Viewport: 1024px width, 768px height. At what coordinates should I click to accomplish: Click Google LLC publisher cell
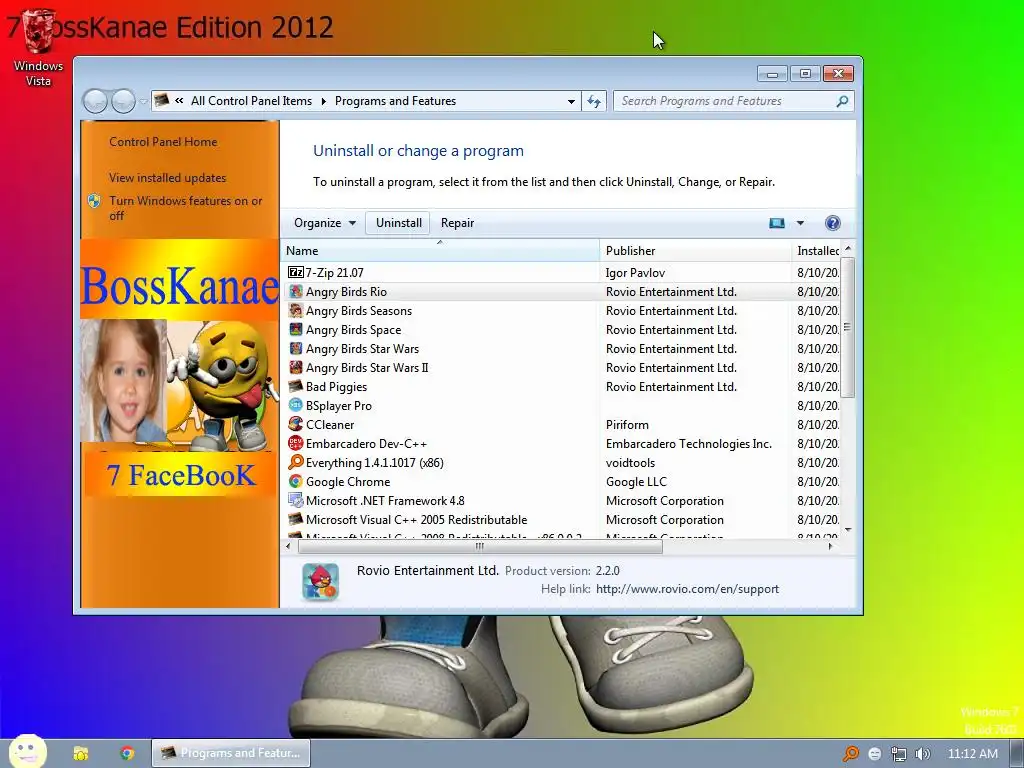[636, 481]
